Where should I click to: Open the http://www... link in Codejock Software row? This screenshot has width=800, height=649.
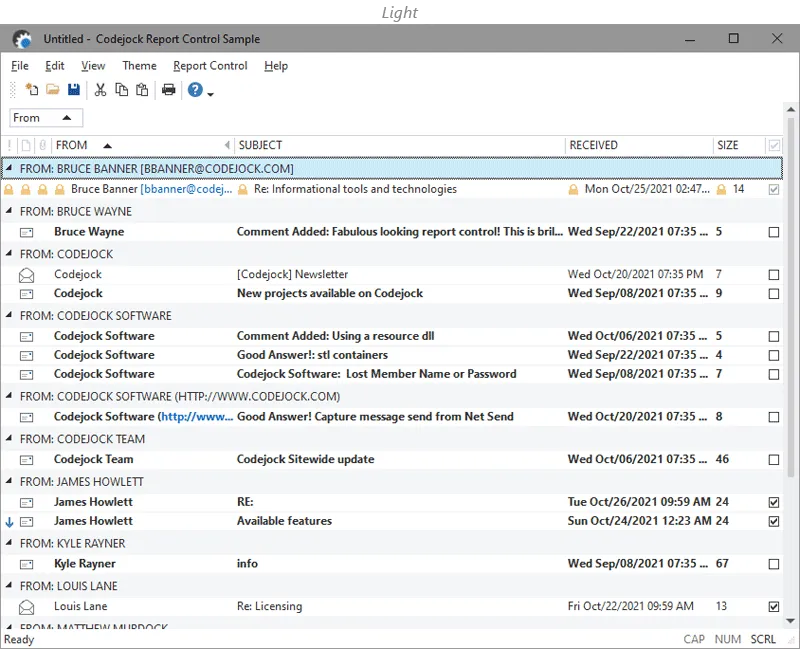point(197,417)
